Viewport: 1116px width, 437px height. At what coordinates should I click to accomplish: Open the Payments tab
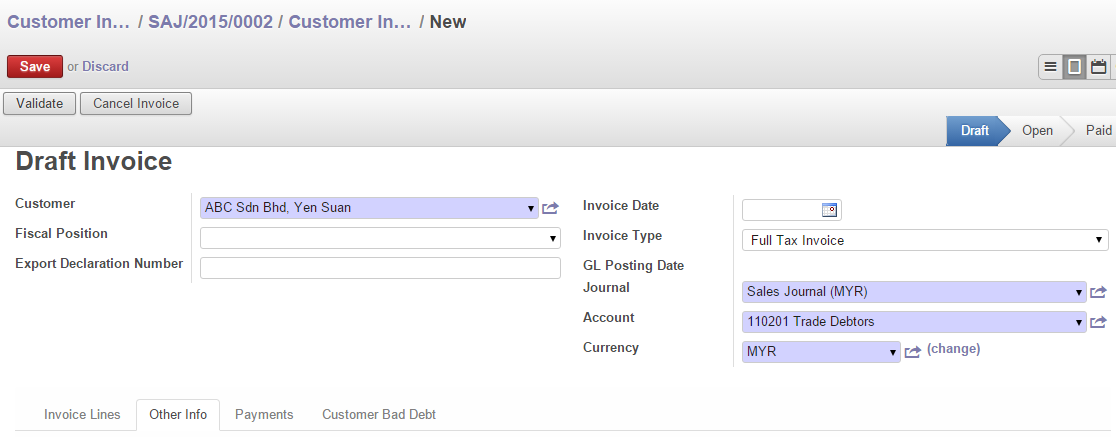pos(264,415)
